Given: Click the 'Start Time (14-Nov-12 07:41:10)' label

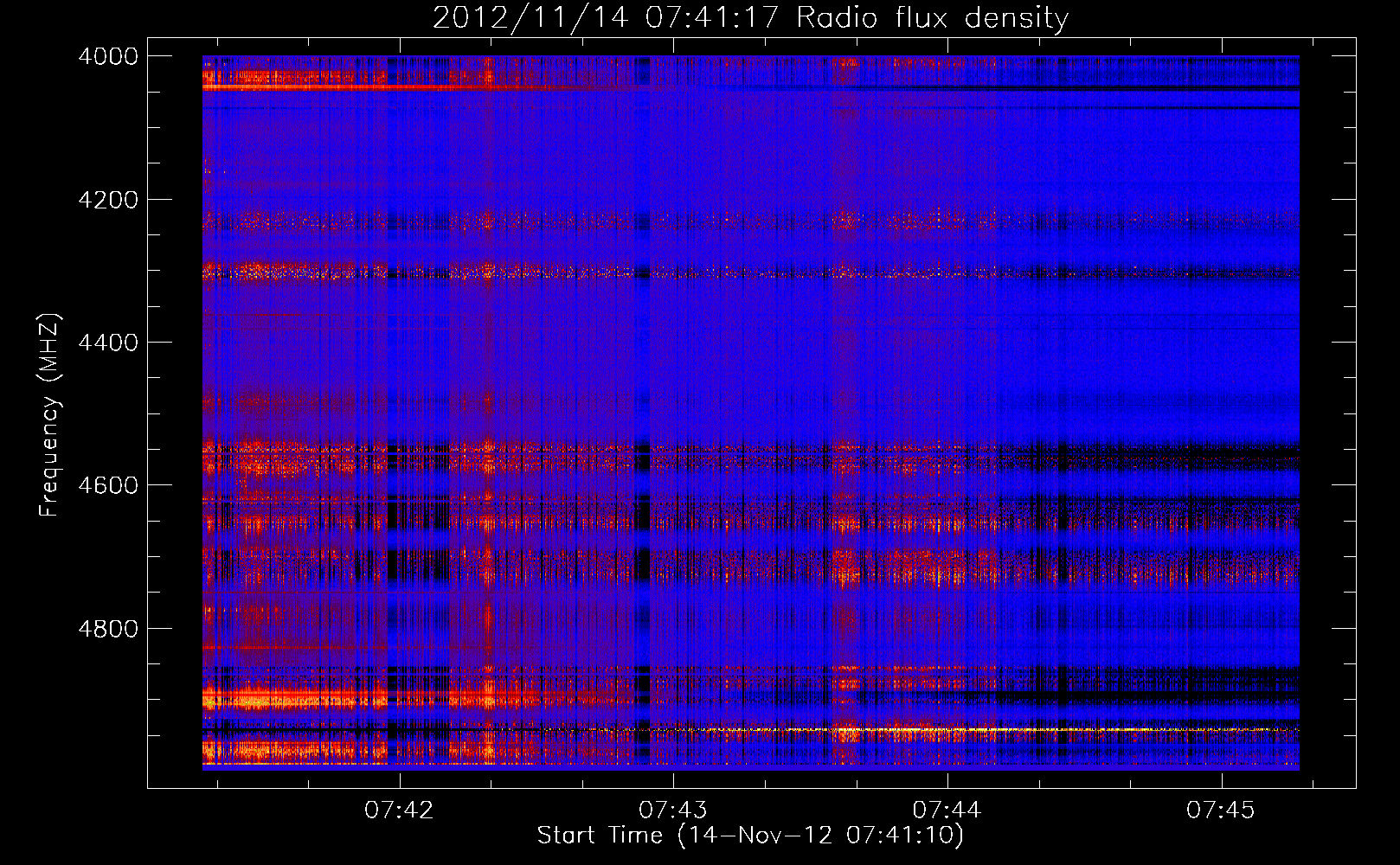Looking at the screenshot, I should (750, 836).
